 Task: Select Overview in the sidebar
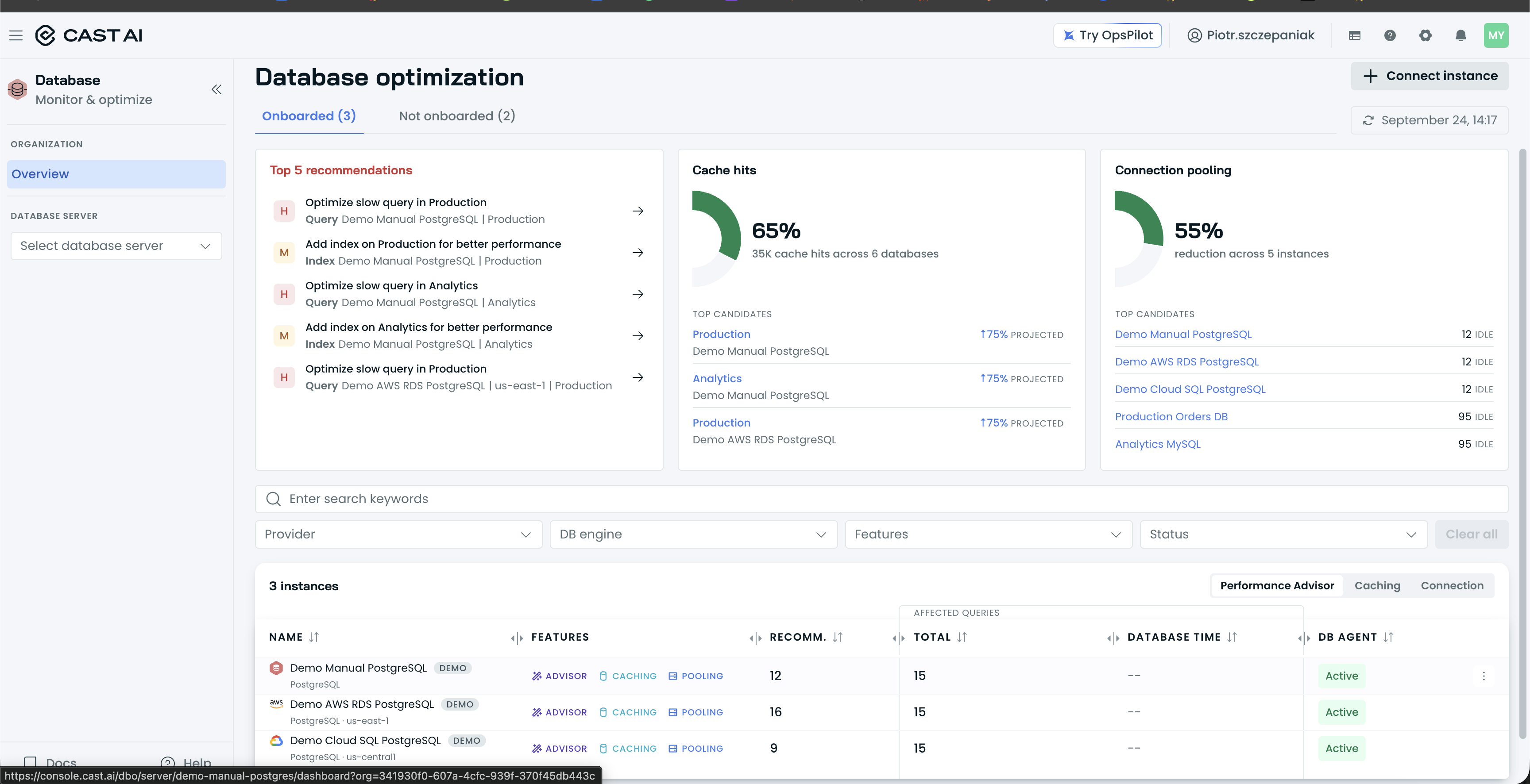point(116,174)
